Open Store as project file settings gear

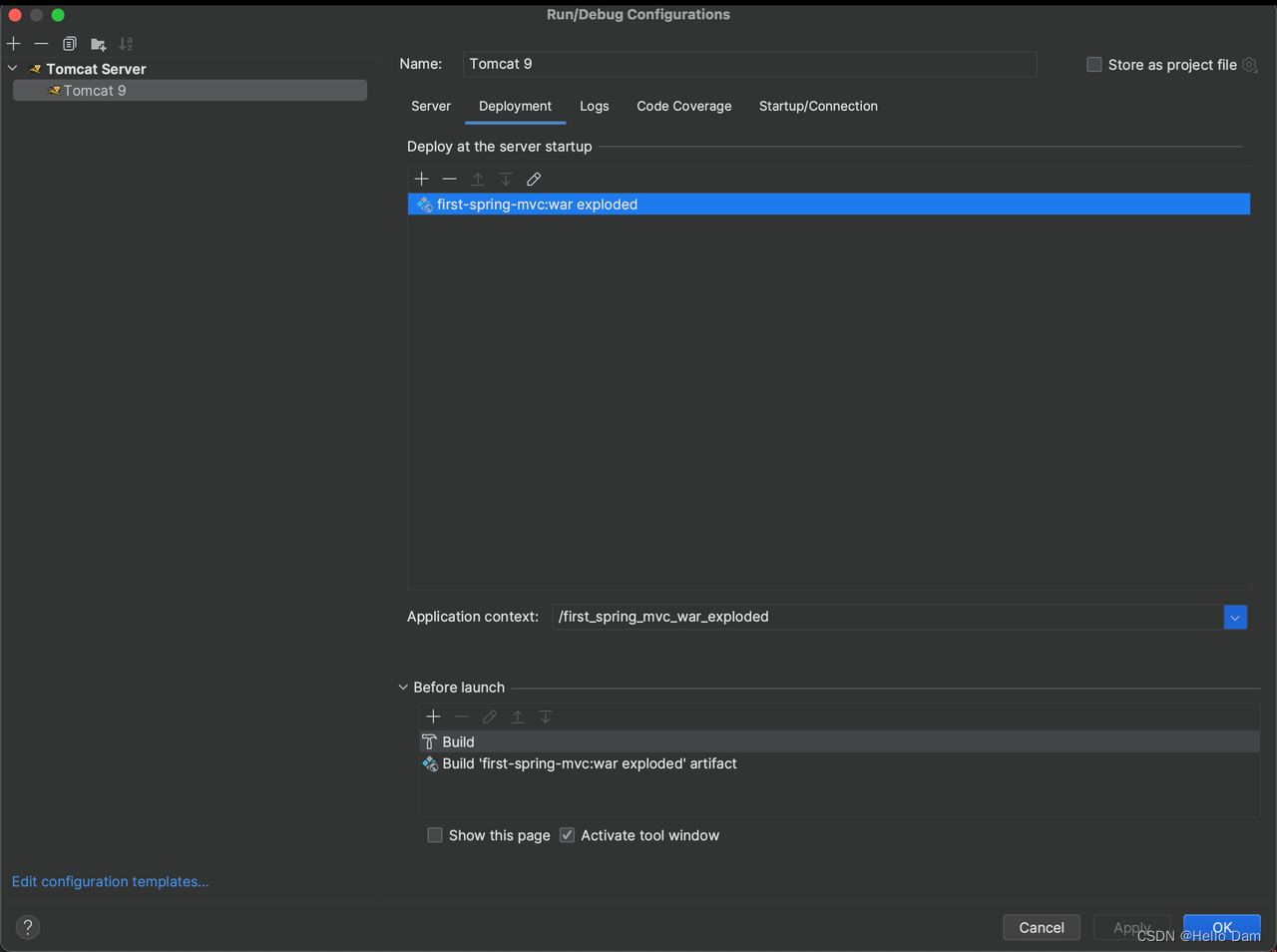tap(1250, 65)
